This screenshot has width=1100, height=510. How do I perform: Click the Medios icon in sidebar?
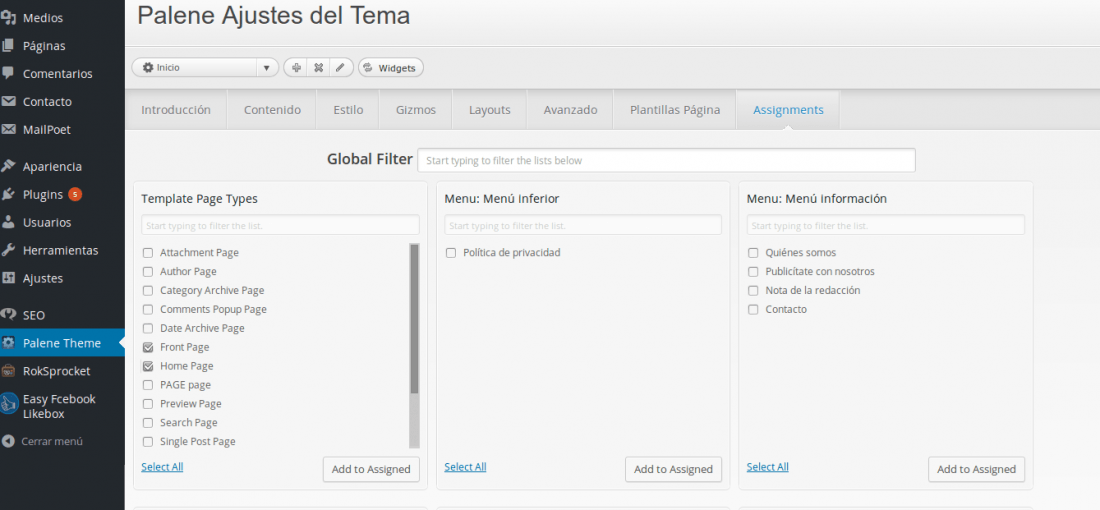tap(8, 18)
